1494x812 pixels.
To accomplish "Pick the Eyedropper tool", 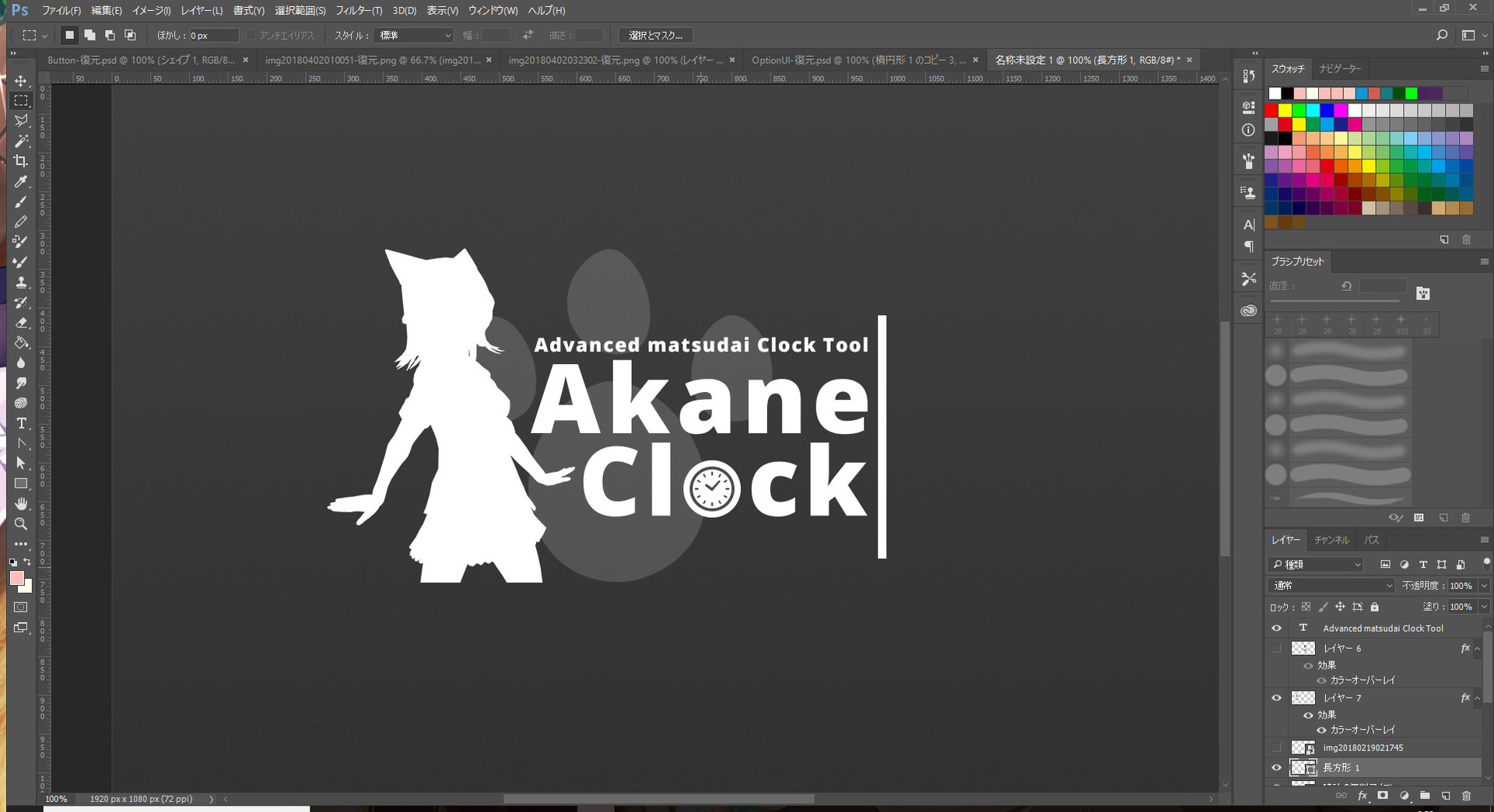I will pos(21,181).
